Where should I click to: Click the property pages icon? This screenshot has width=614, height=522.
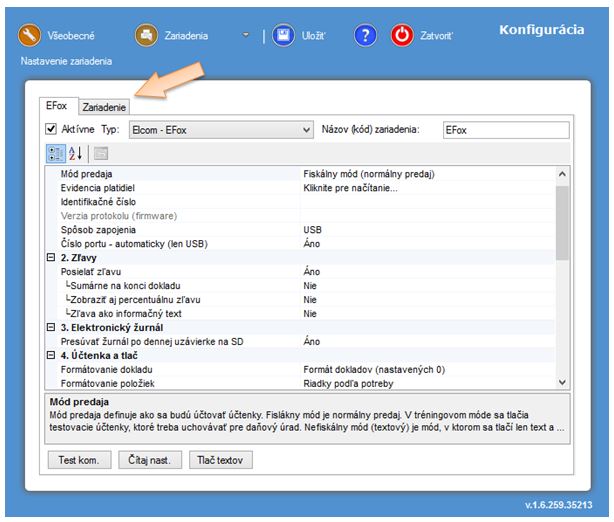(x=101, y=154)
